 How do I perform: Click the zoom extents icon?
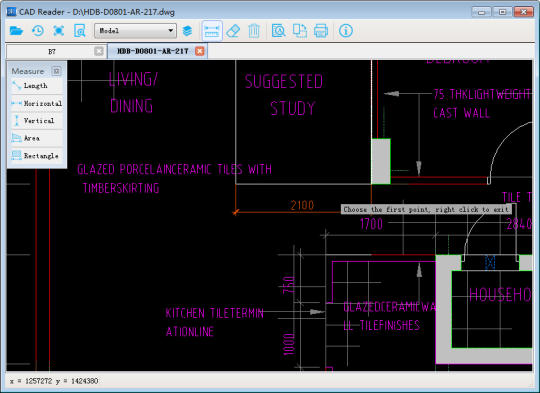(x=59, y=31)
